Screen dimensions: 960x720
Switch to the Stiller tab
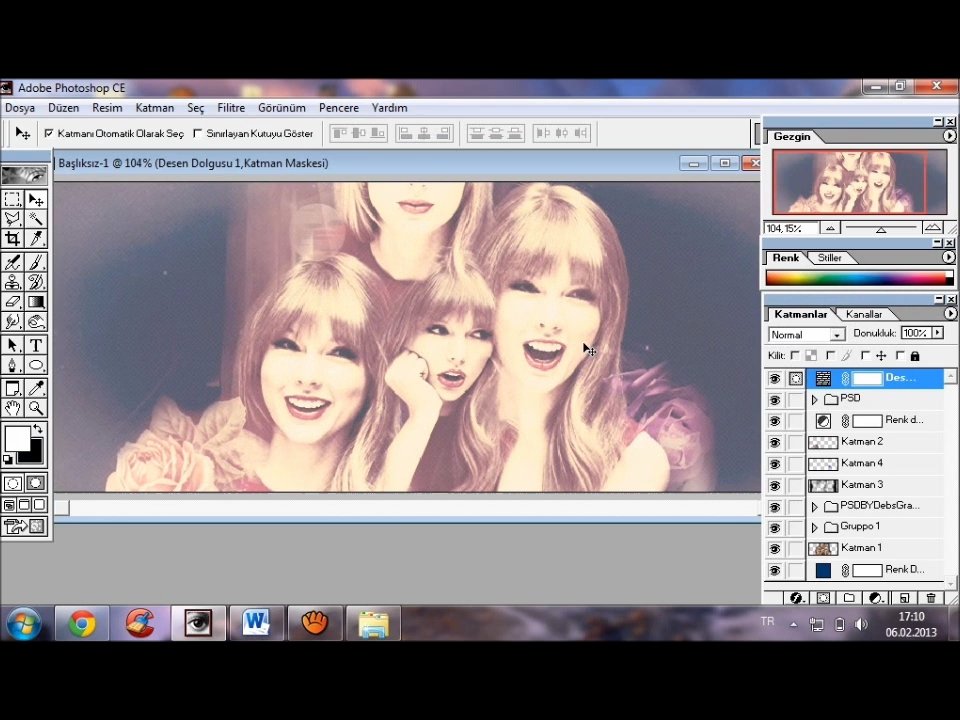point(830,258)
